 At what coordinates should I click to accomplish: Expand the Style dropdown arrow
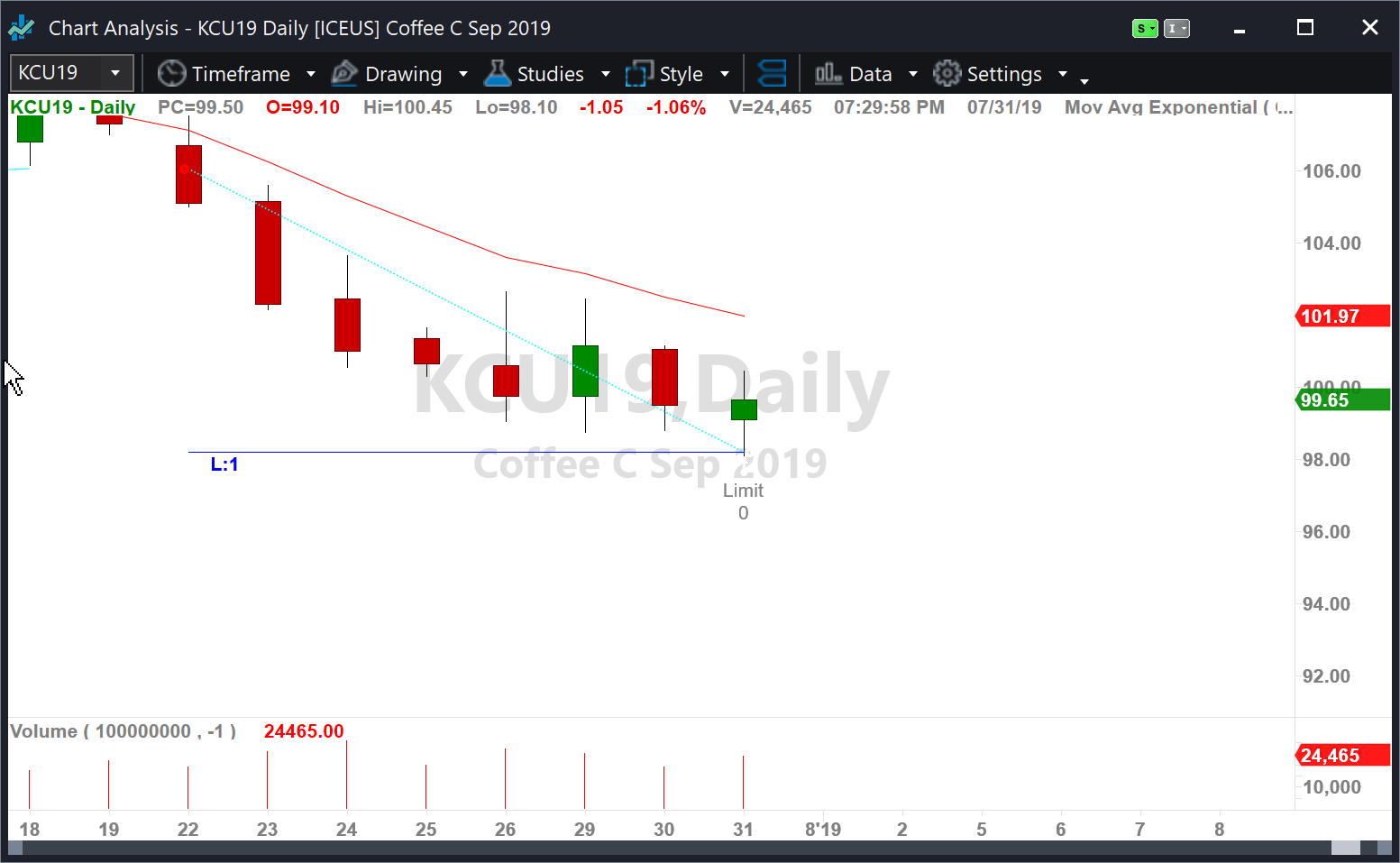pyautogui.click(x=725, y=74)
